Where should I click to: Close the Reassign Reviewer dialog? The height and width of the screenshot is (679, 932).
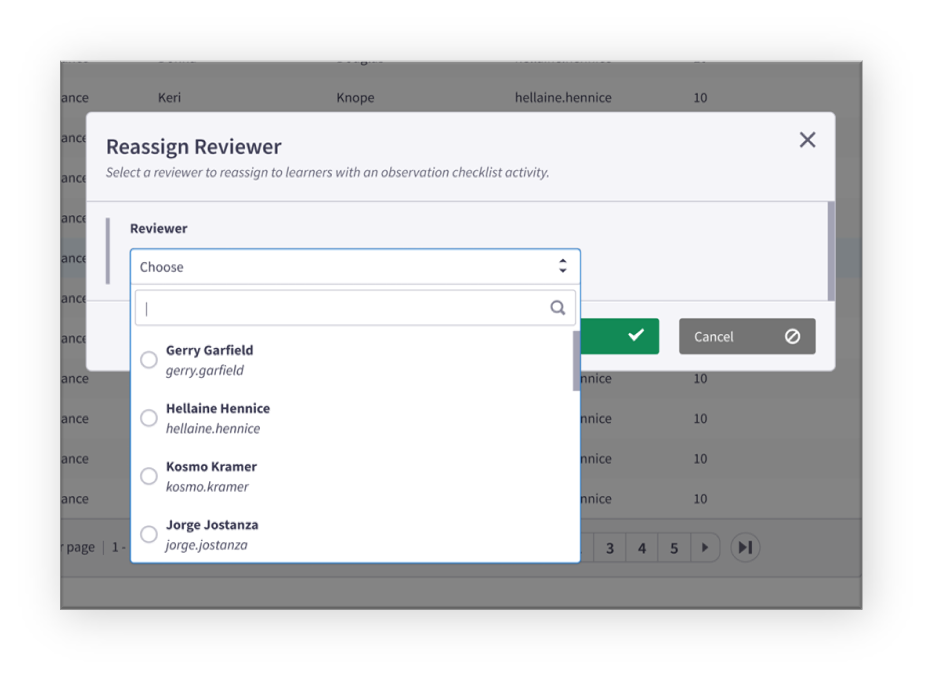point(807,140)
